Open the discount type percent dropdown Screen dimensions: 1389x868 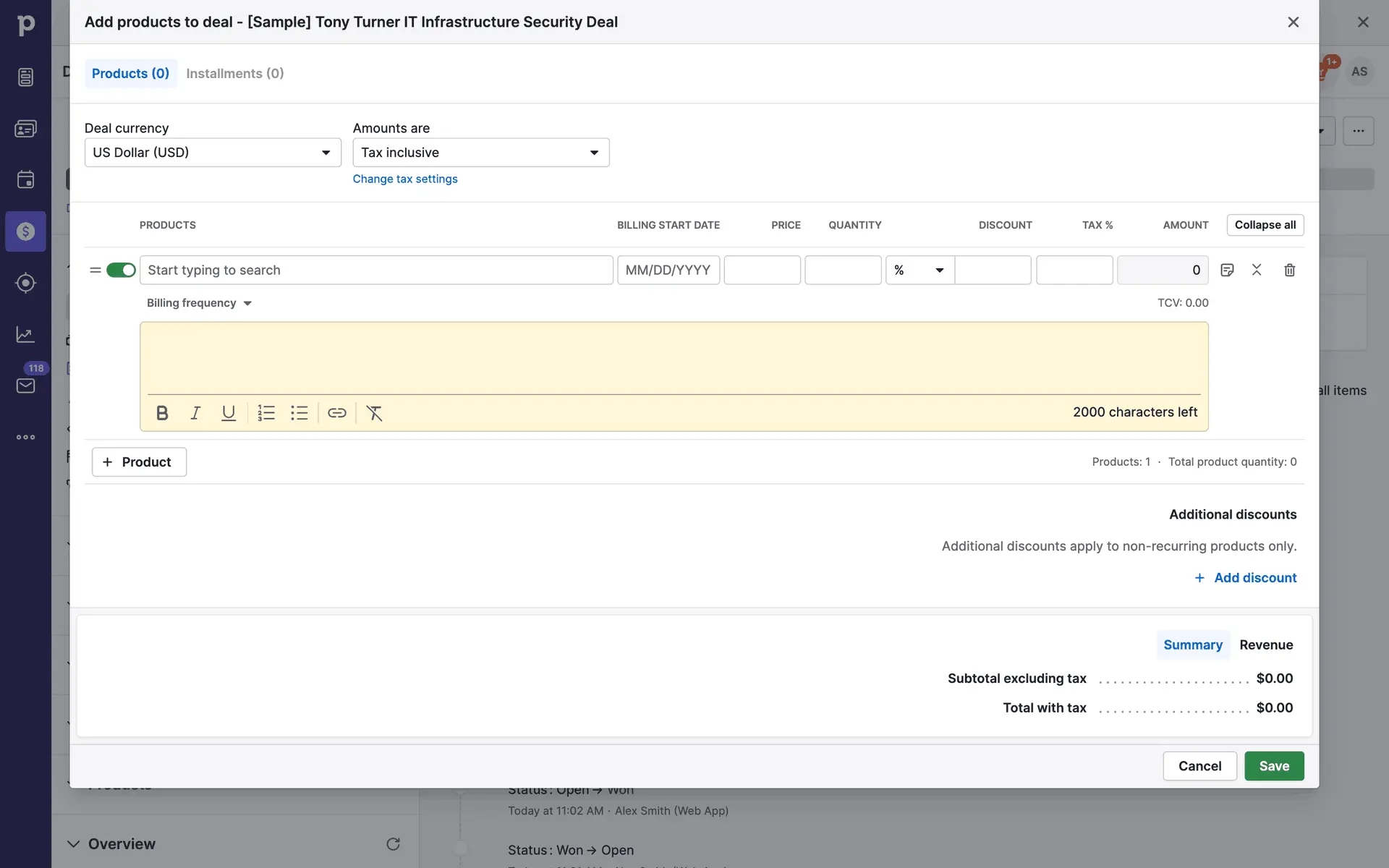[x=919, y=270]
